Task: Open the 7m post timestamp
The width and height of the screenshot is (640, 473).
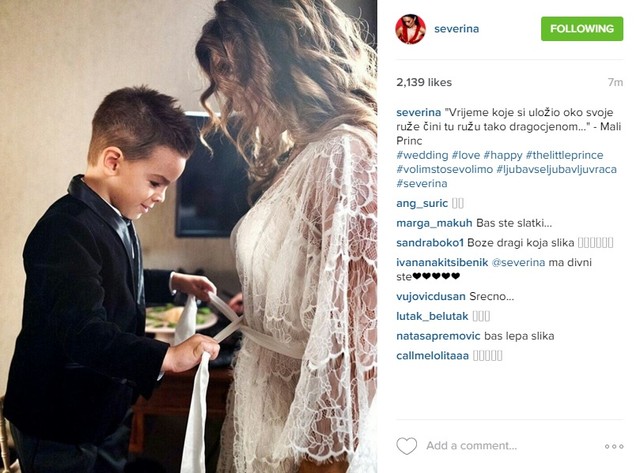Action: [x=615, y=82]
